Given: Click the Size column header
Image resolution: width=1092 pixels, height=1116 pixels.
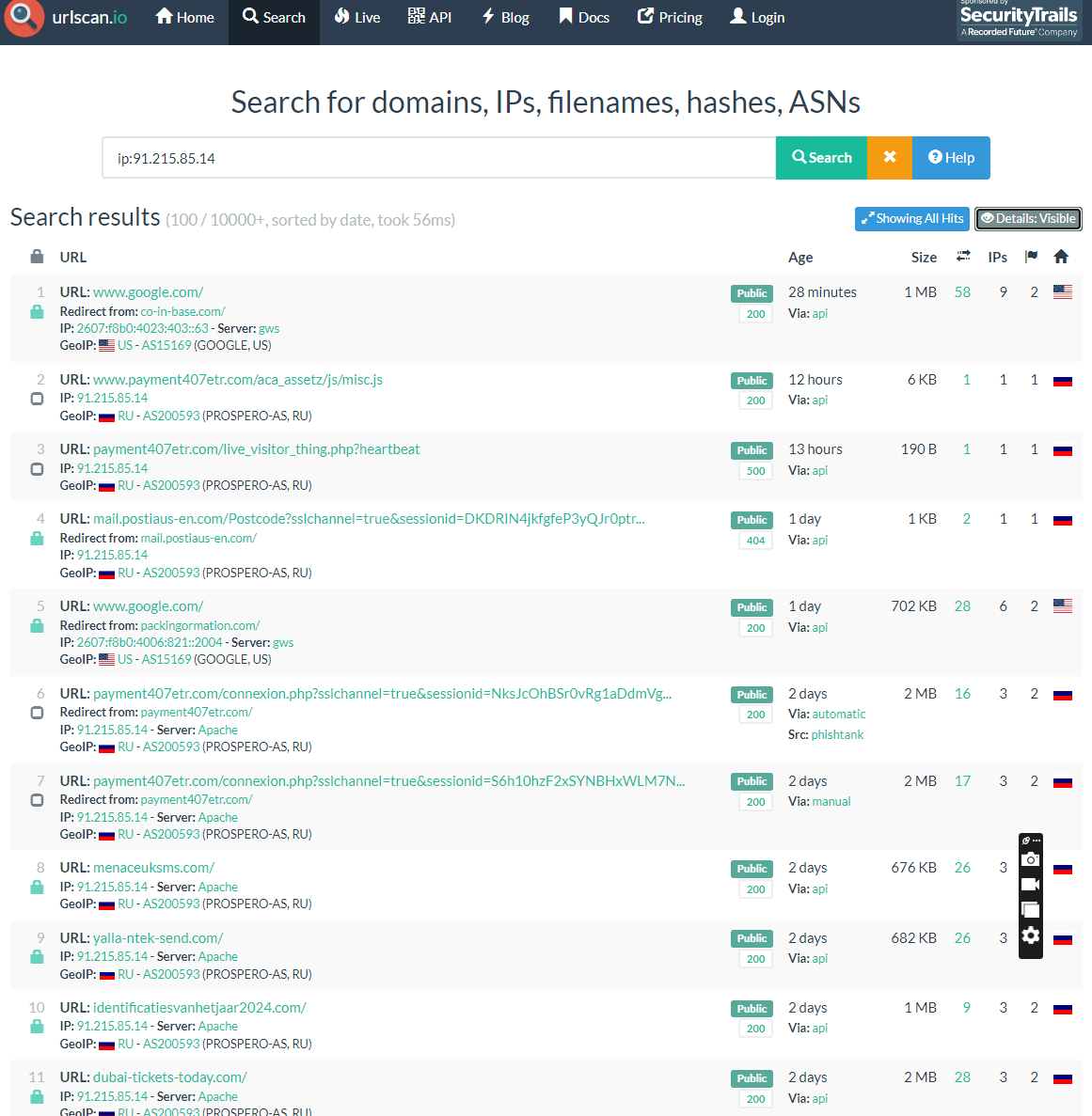Looking at the screenshot, I should click(x=924, y=258).
